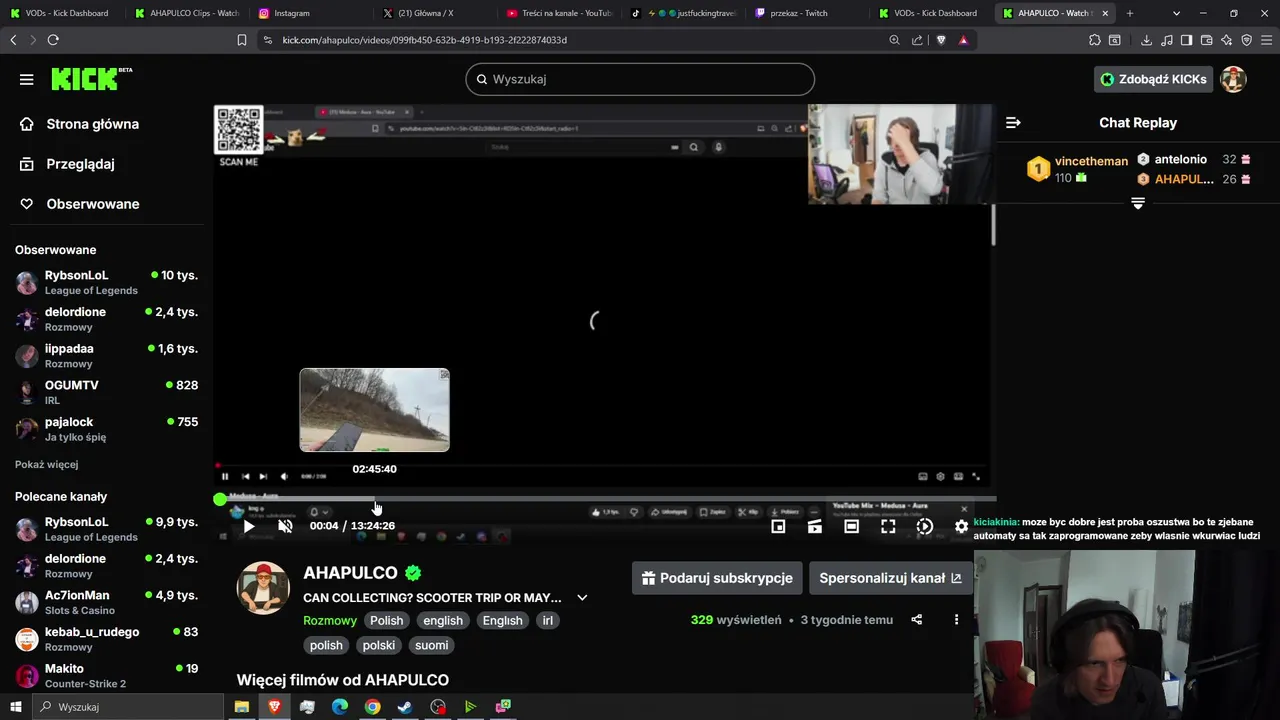The image size is (1280, 720).
Task: Open iippadaa channel
Action: pos(107,356)
